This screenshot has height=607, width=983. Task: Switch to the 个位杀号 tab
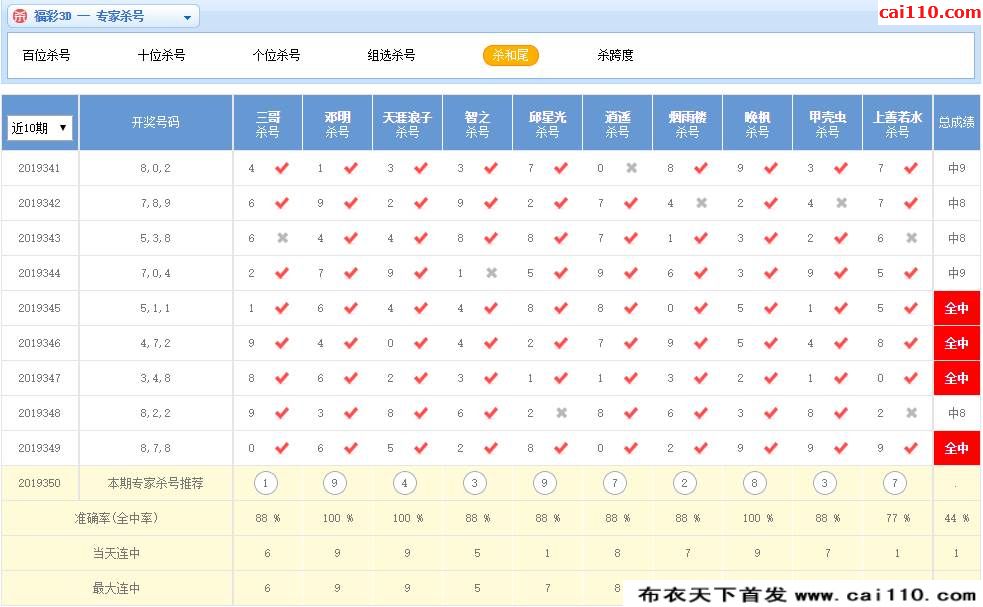coord(276,55)
